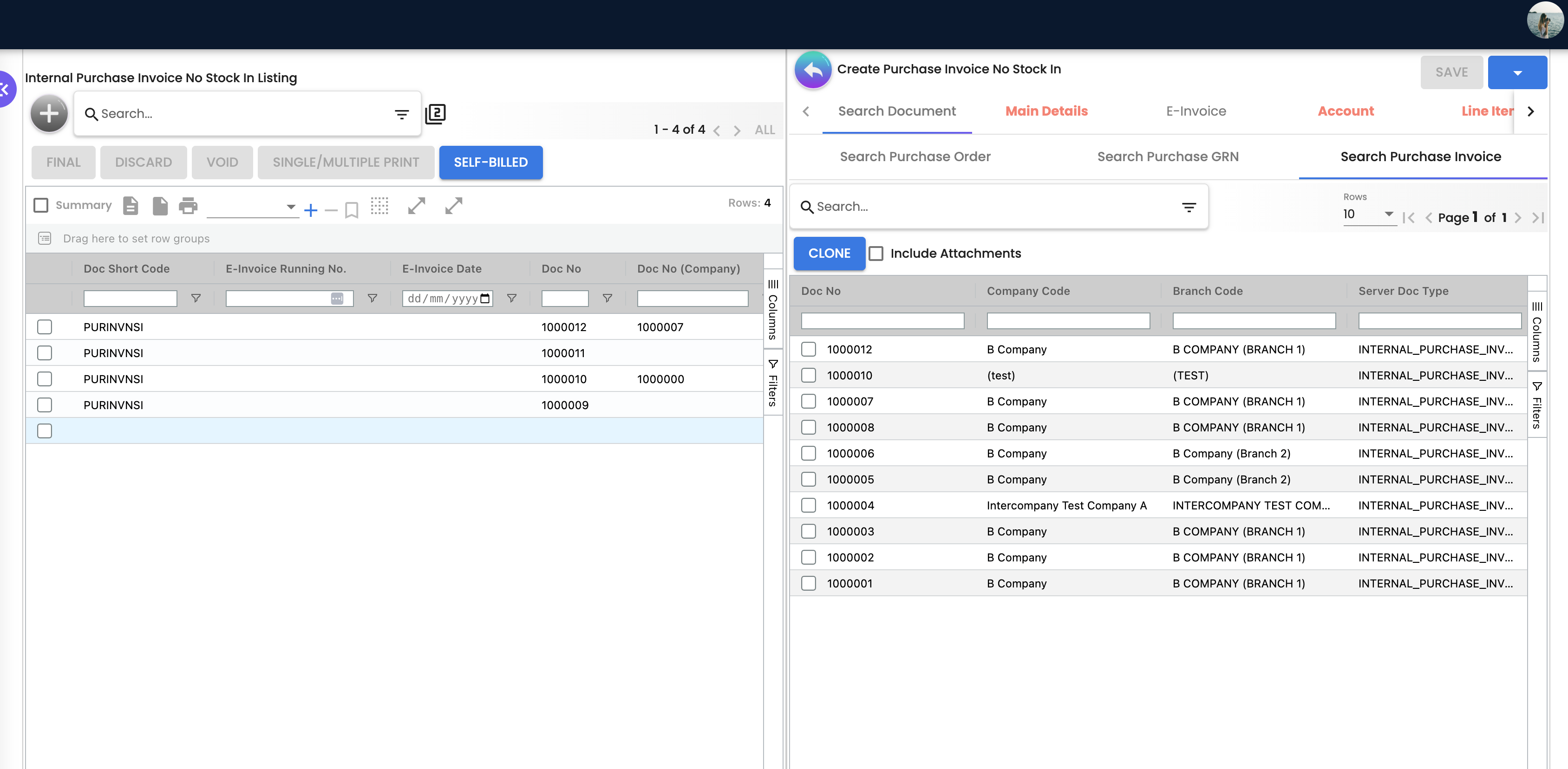Click the user avatar at top right
The width and height of the screenshot is (1568, 769).
point(1545,20)
